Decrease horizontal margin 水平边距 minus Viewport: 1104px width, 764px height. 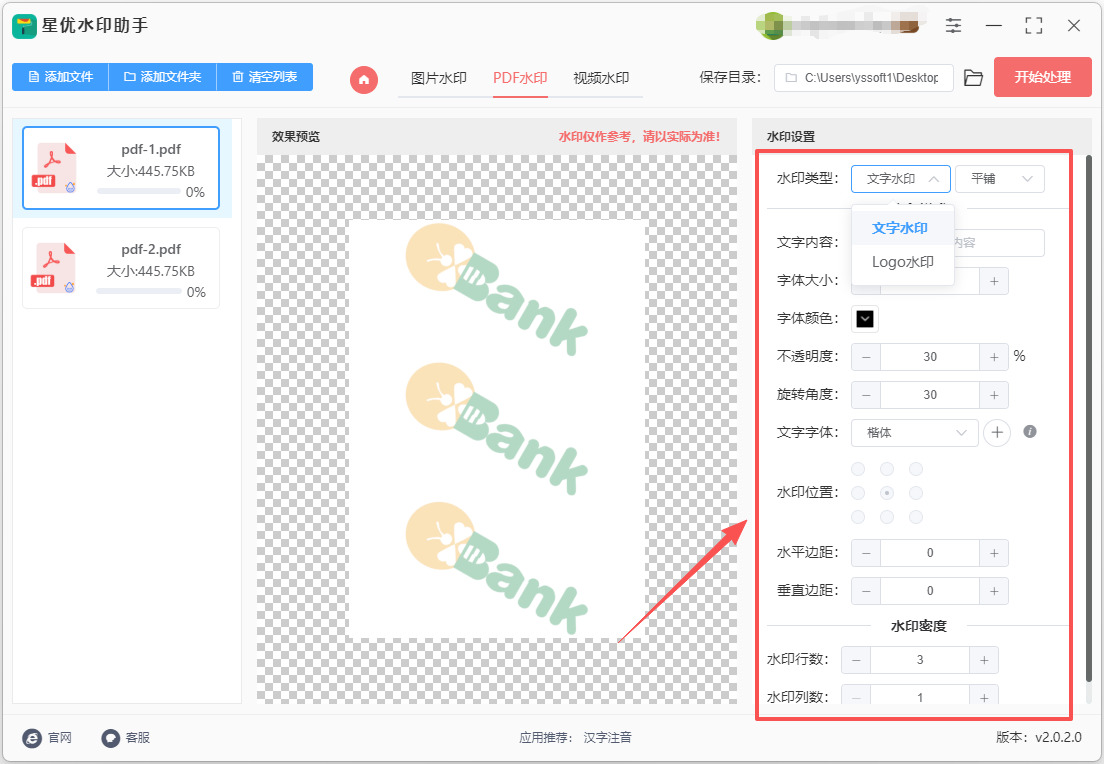[866, 553]
